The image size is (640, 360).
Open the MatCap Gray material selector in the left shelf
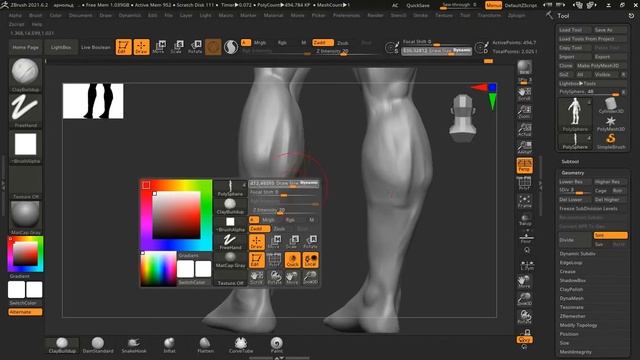click(25, 218)
